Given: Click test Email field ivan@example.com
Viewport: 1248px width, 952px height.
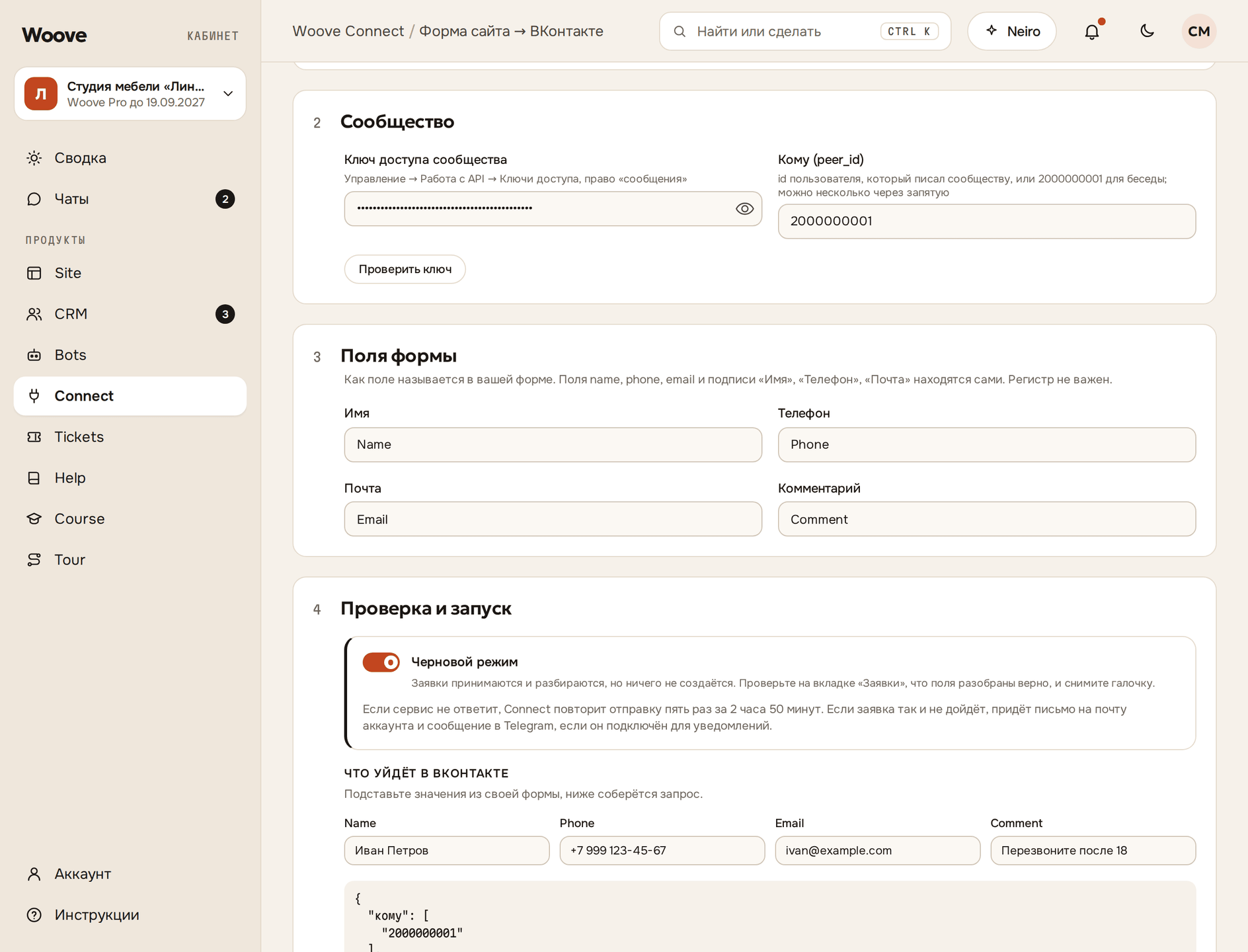Looking at the screenshot, I should (x=878, y=851).
